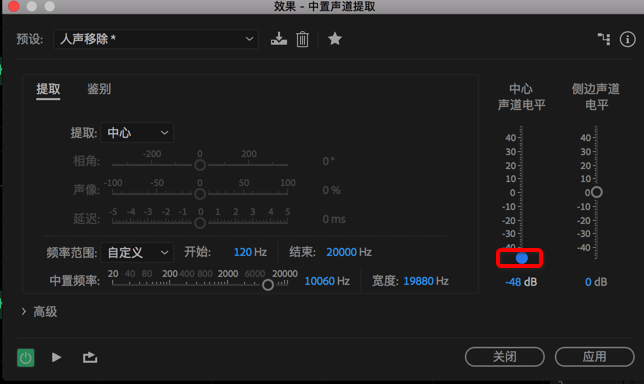Close the effect window red button
This screenshot has width=644, height=384.
tap(14, 6)
